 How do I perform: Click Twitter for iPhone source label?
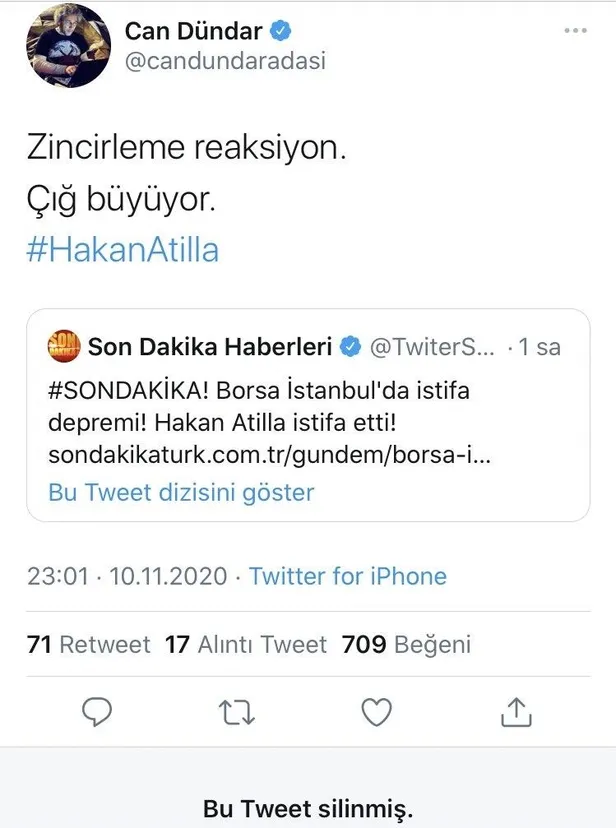click(x=351, y=576)
